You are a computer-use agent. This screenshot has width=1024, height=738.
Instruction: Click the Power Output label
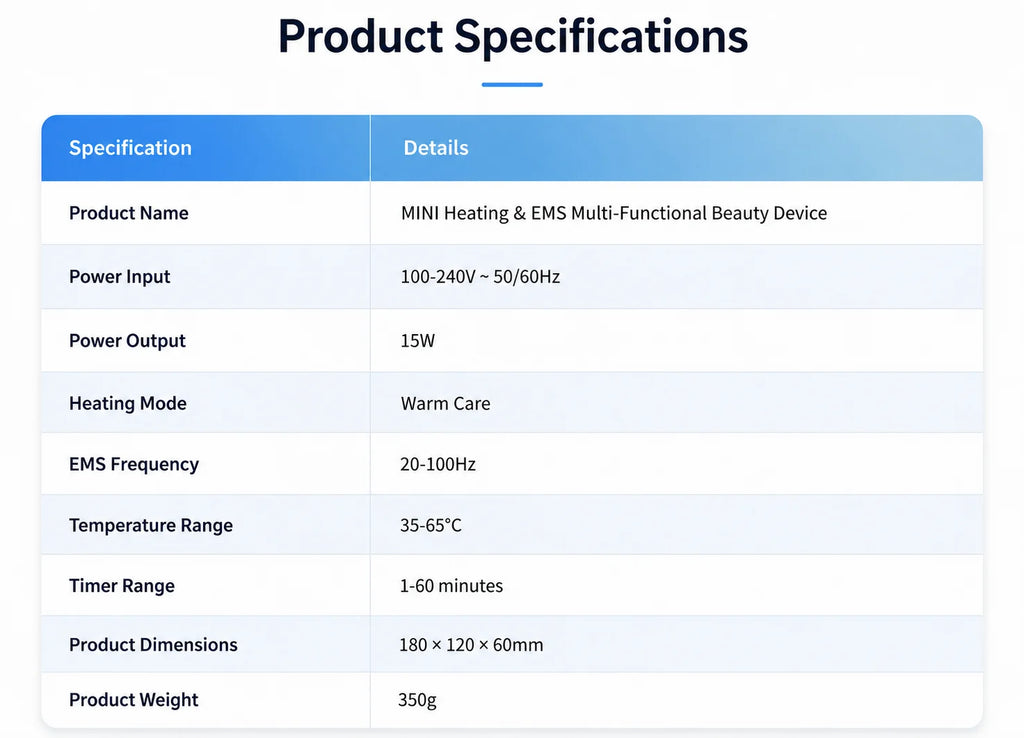point(127,341)
